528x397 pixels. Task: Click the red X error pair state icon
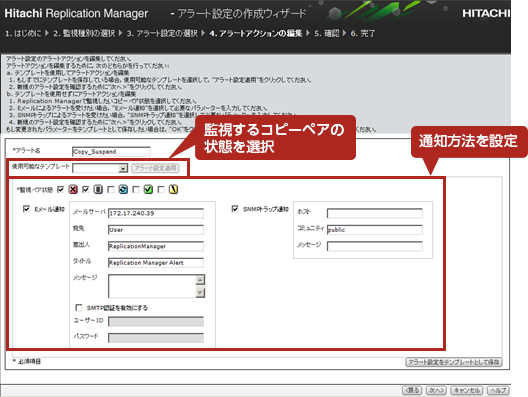point(73,190)
